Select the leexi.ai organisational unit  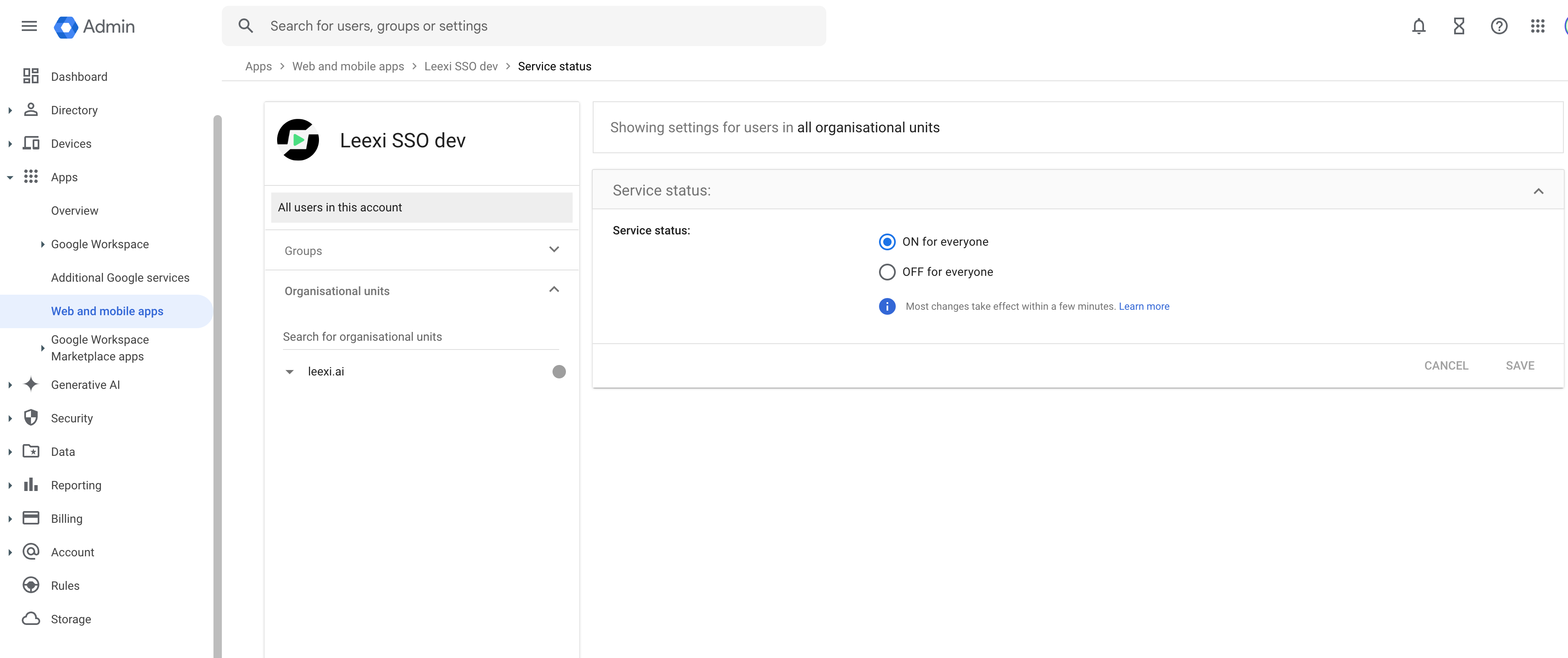tap(326, 371)
